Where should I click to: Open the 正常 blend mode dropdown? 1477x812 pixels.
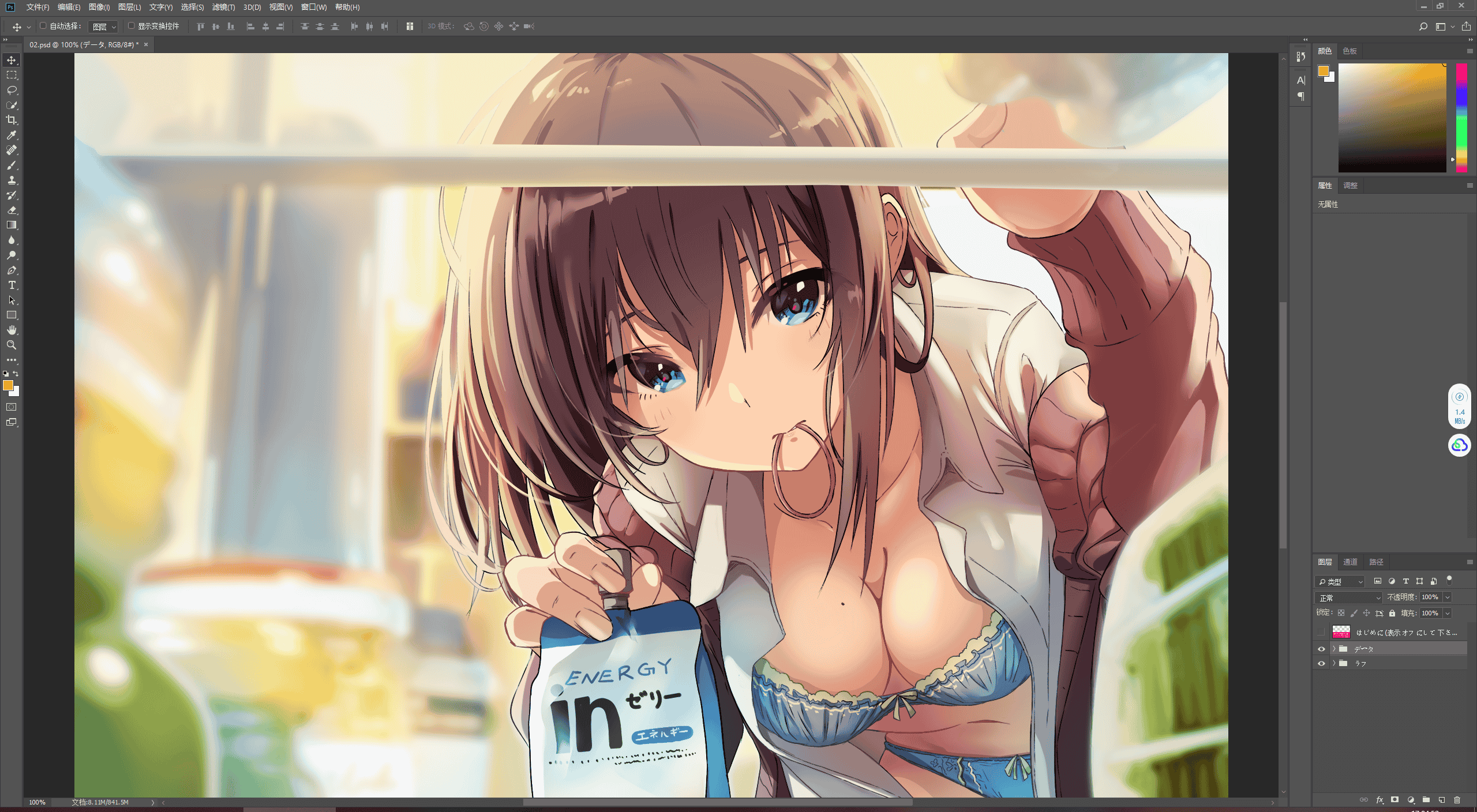click(1348, 597)
